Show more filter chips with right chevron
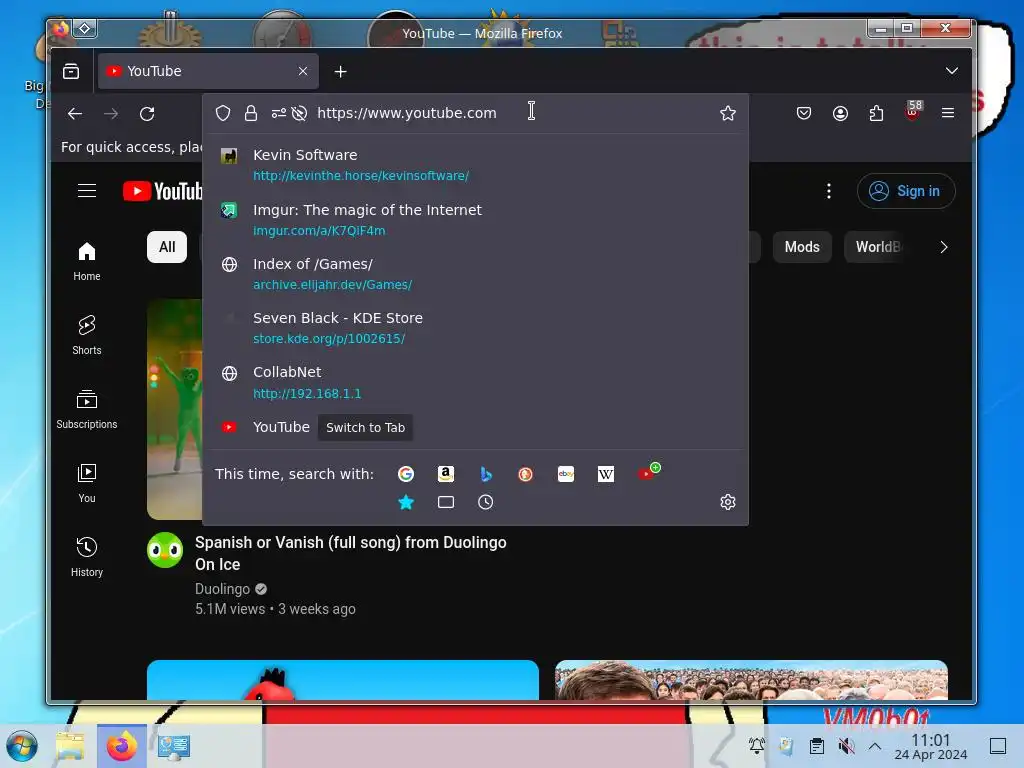The width and height of the screenshot is (1024, 768). [x=943, y=247]
